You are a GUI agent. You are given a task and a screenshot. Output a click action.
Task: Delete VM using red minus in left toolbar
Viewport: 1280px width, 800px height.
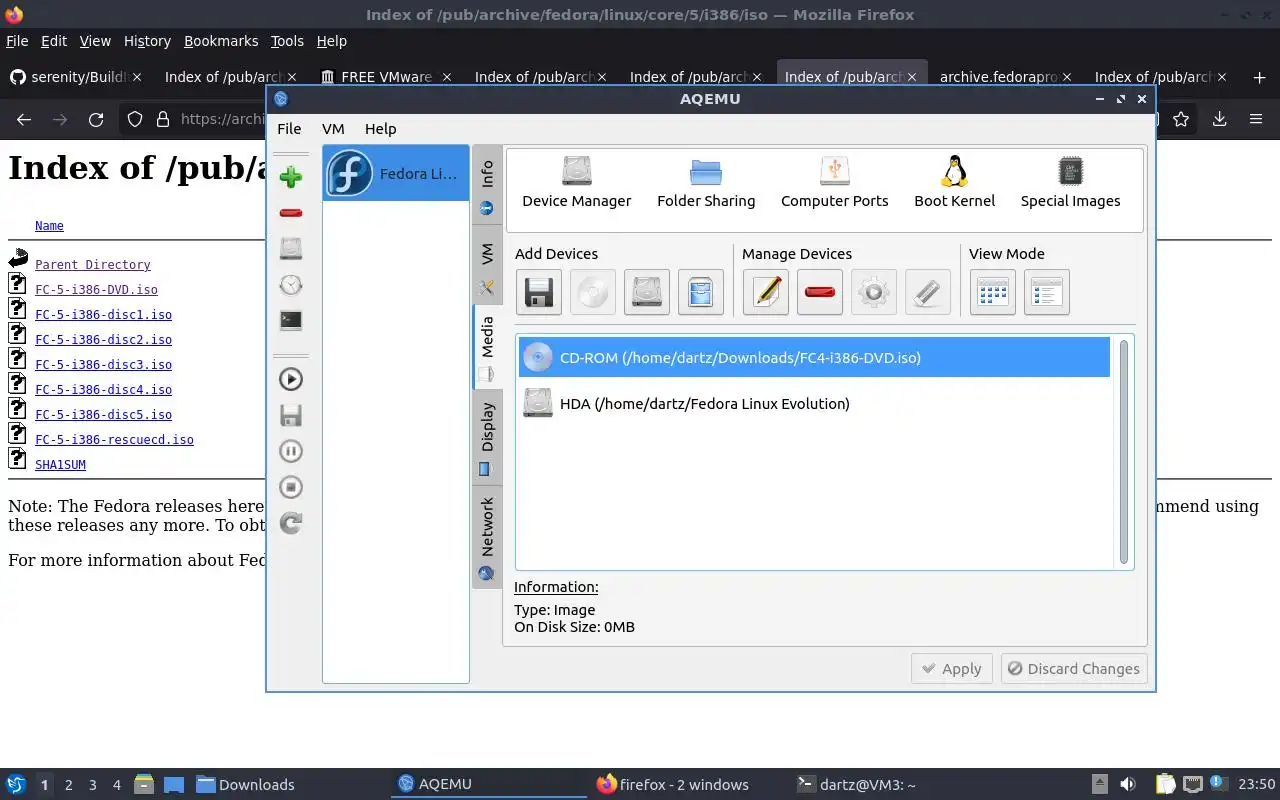(291, 213)
